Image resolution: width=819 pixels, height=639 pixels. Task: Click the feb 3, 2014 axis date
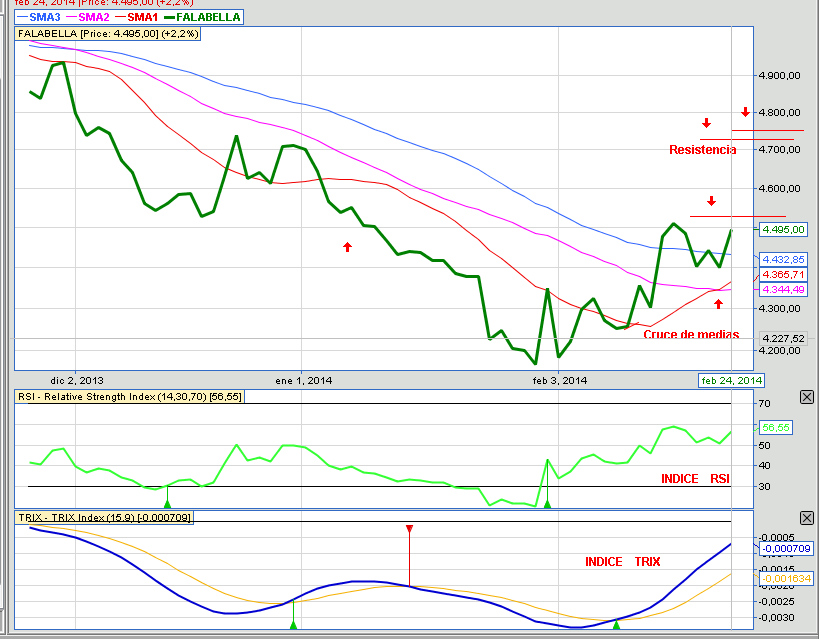[x=559, y=381]
